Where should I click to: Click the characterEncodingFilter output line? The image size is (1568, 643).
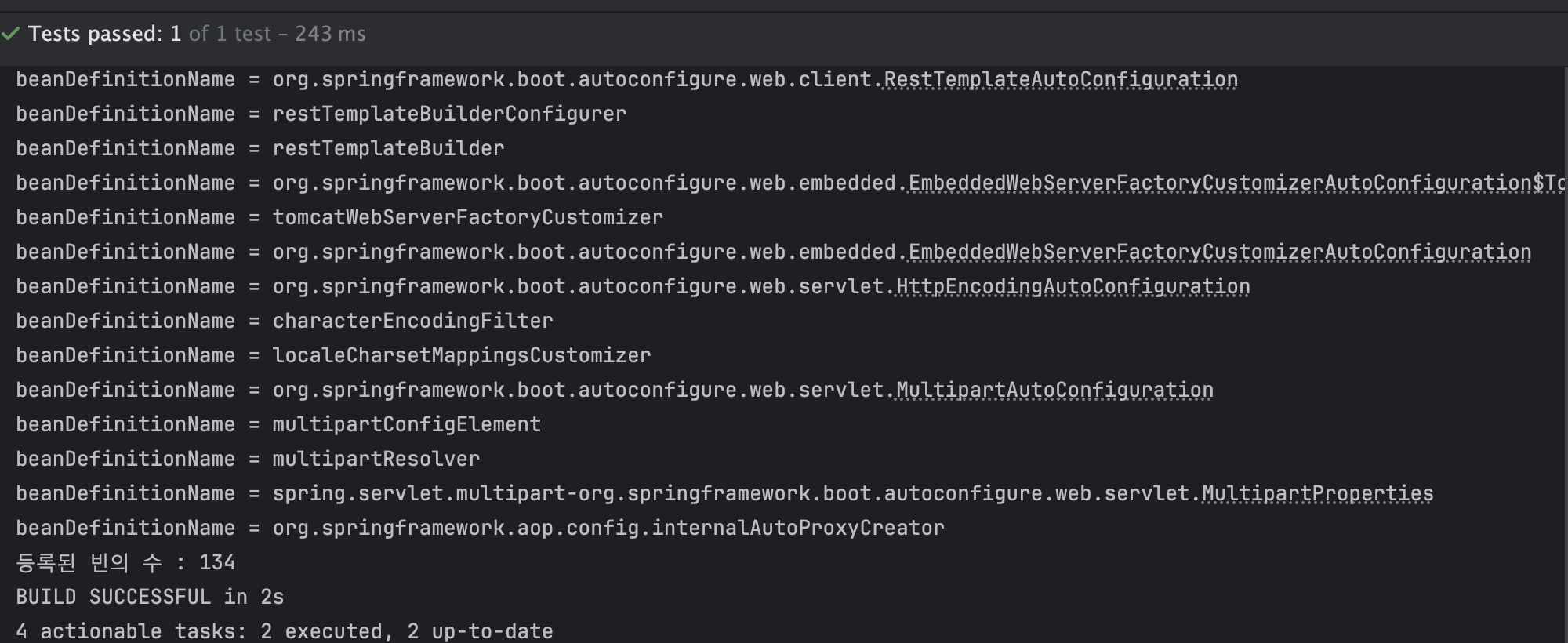pyautogui.click(x=285, y=321)
